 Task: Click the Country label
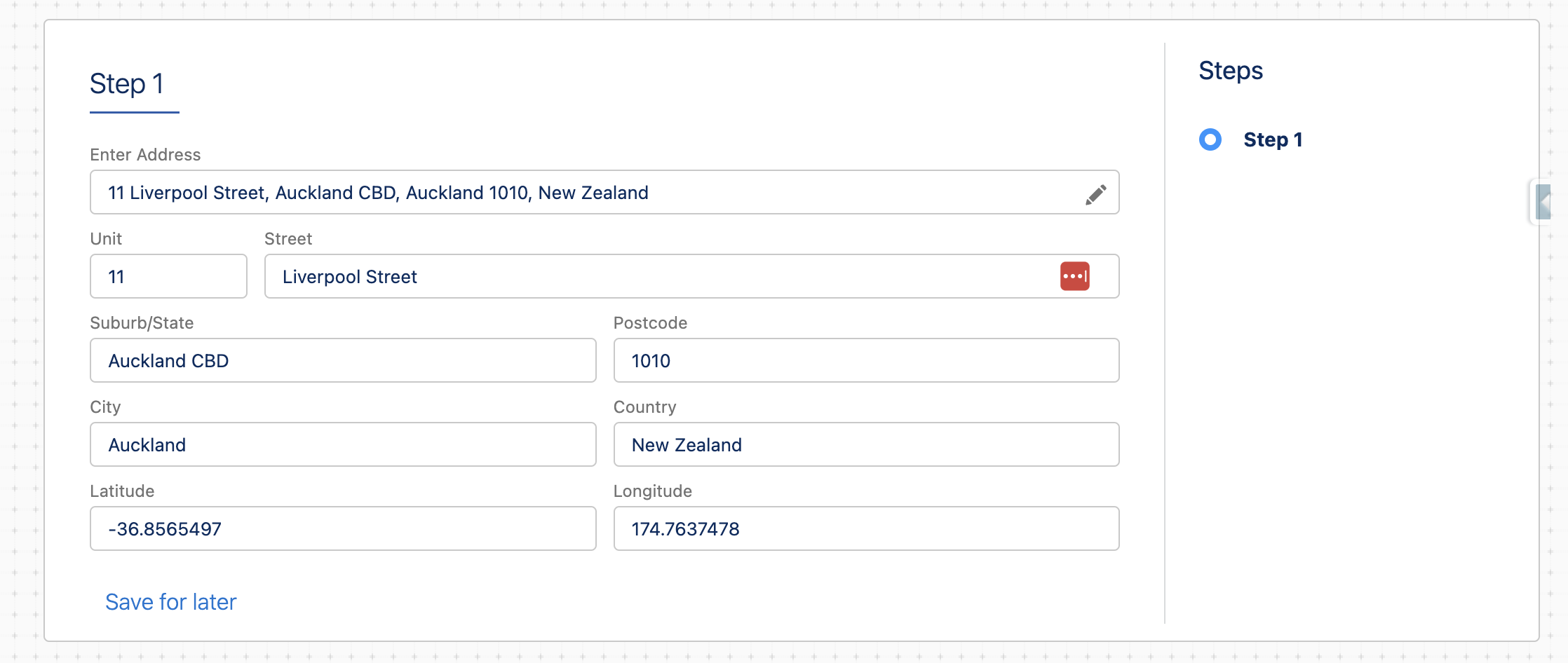click(x=644, y=407)
